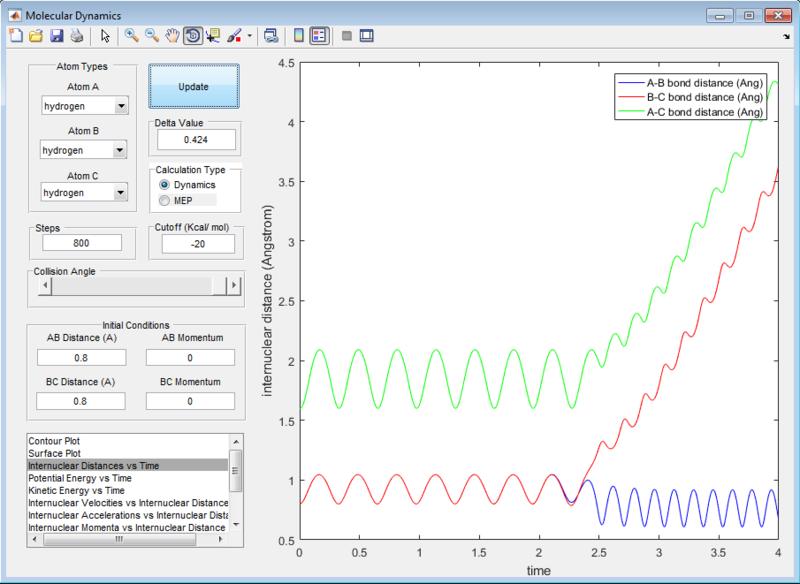
Task: Click the Collision Angle slider right arrow
Action: pyautogui.click(x=235, y=286)
